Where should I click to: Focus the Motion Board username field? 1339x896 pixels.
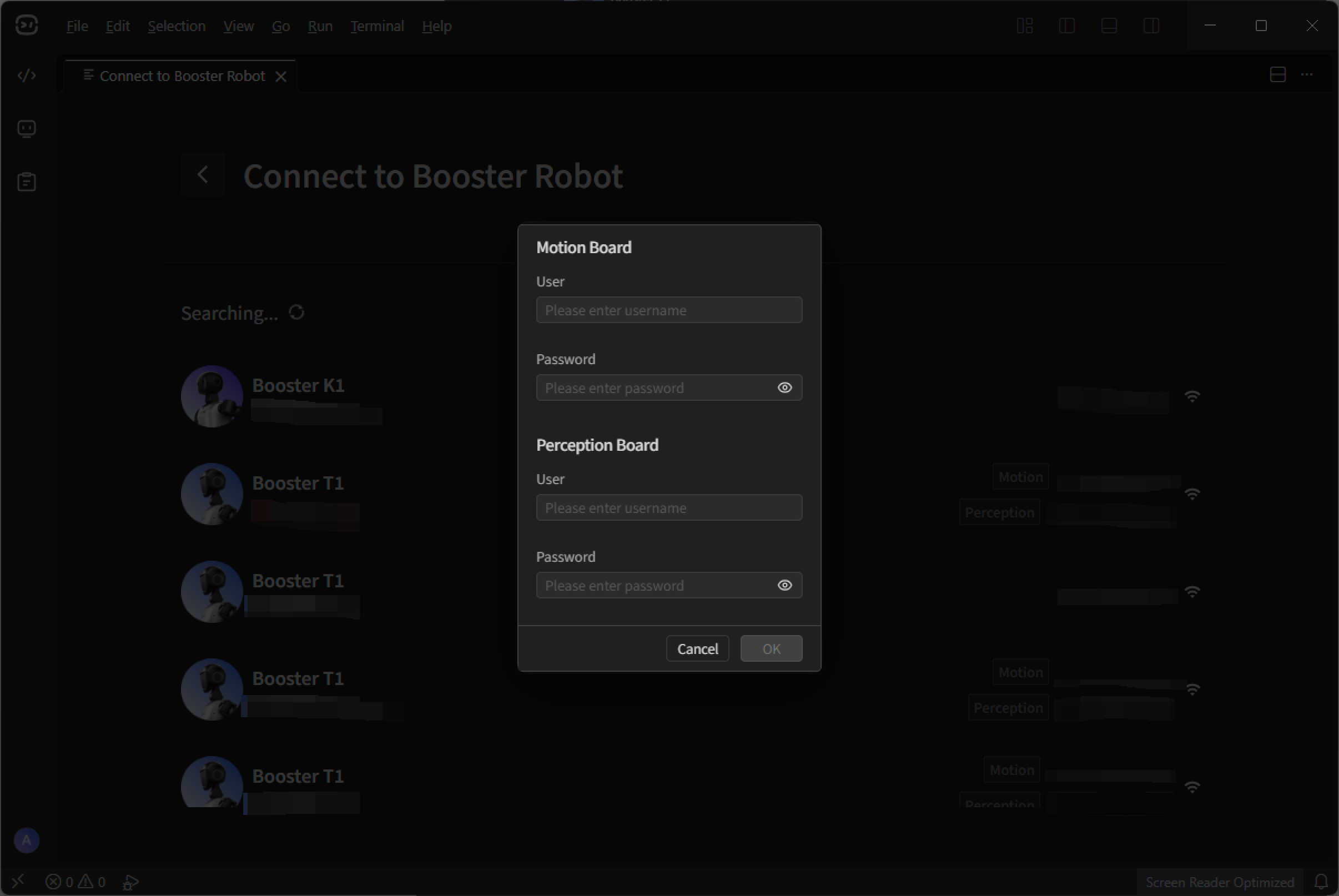pos(670,310)
